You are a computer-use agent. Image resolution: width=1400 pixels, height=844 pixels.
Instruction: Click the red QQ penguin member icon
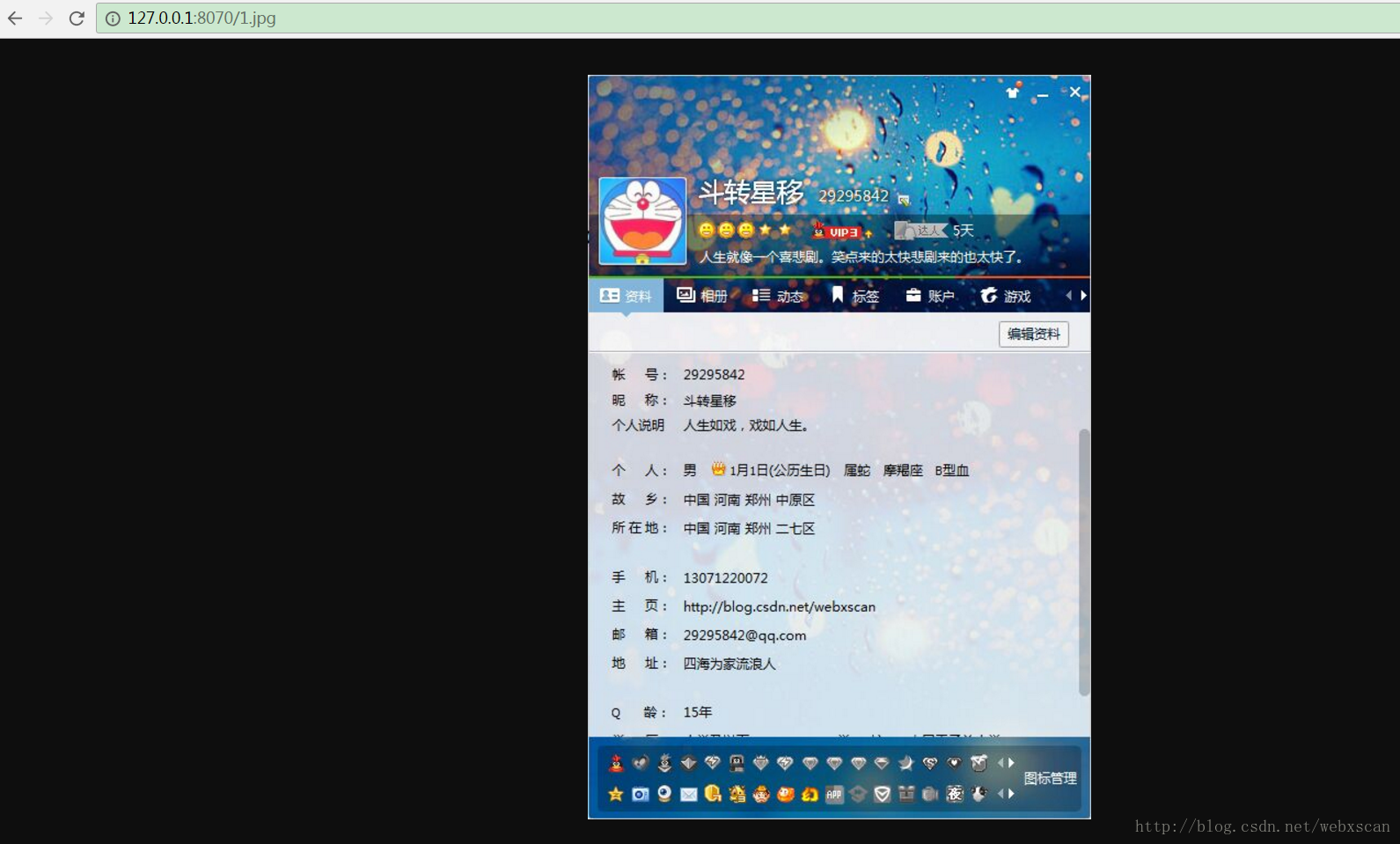coord(616,763)
